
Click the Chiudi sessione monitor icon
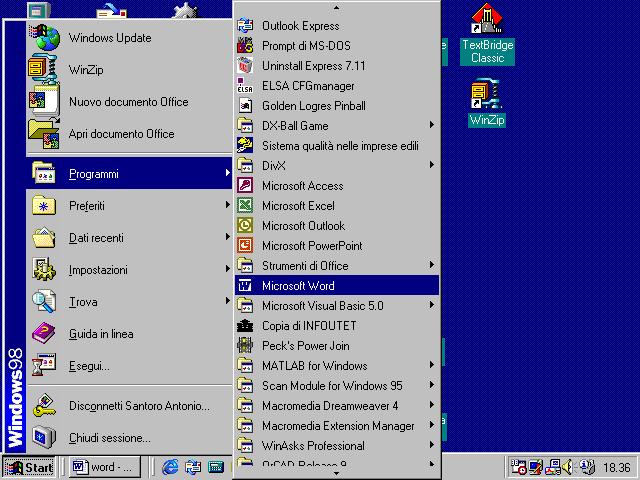44,437
